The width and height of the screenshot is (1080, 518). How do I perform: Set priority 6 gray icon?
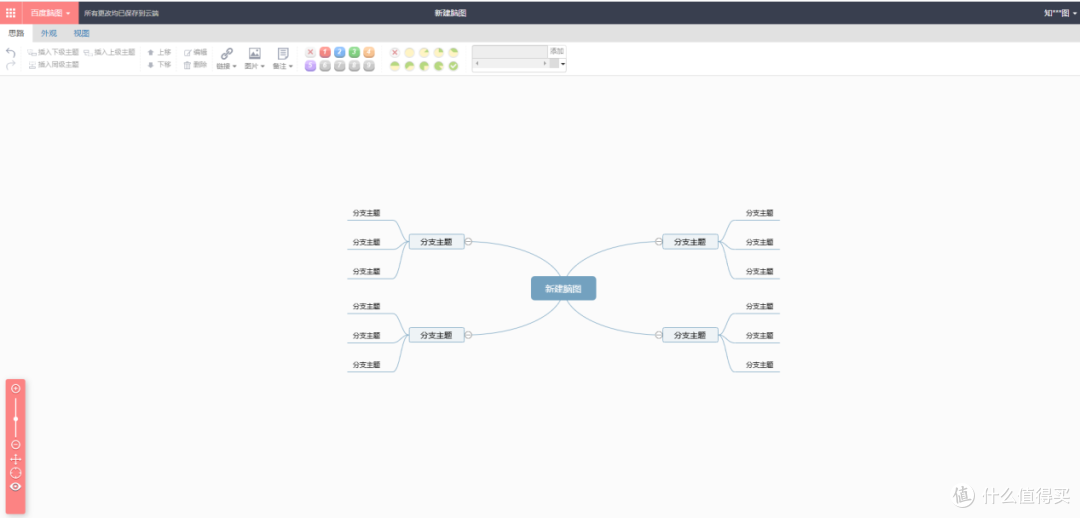point(325,66)
